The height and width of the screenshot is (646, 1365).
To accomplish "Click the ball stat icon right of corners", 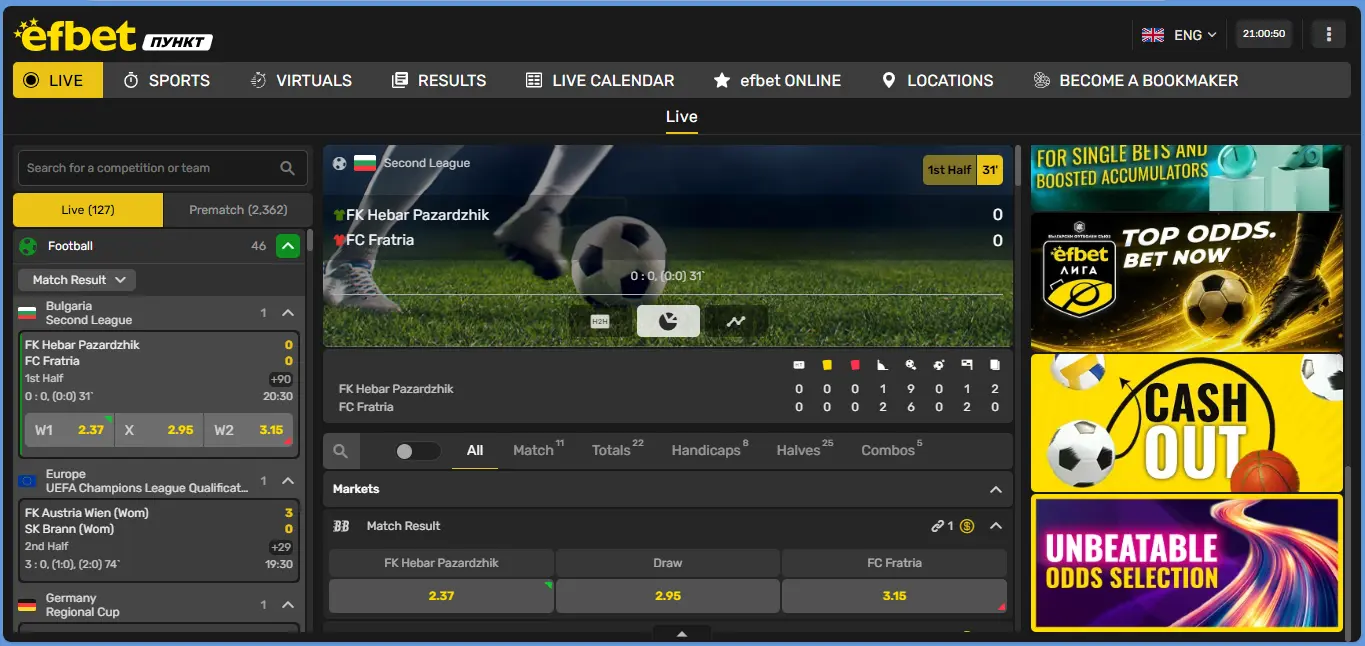I will click(939, 366).
